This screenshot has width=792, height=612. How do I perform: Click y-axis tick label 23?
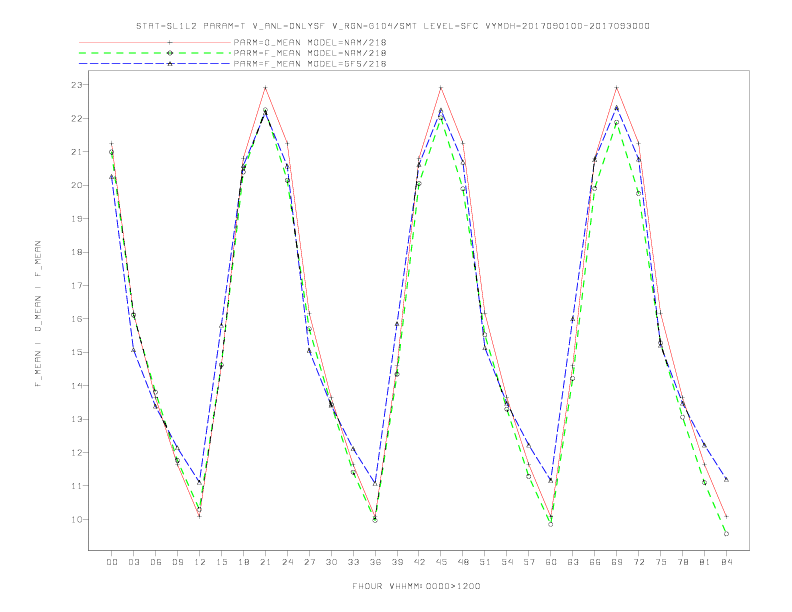coord(76,85)
